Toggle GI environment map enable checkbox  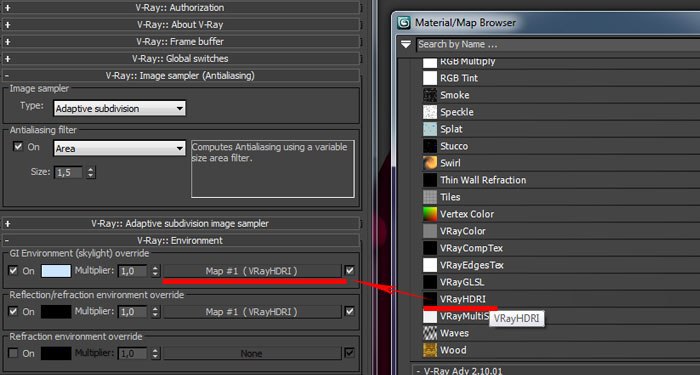coord(349,271)
